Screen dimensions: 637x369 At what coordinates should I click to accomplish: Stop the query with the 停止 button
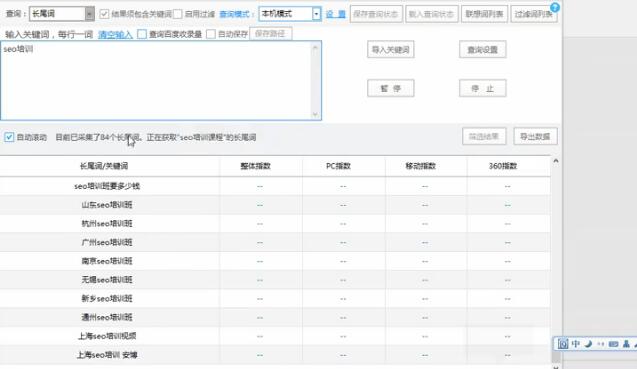pyautogui.click(x=483, y=88)
